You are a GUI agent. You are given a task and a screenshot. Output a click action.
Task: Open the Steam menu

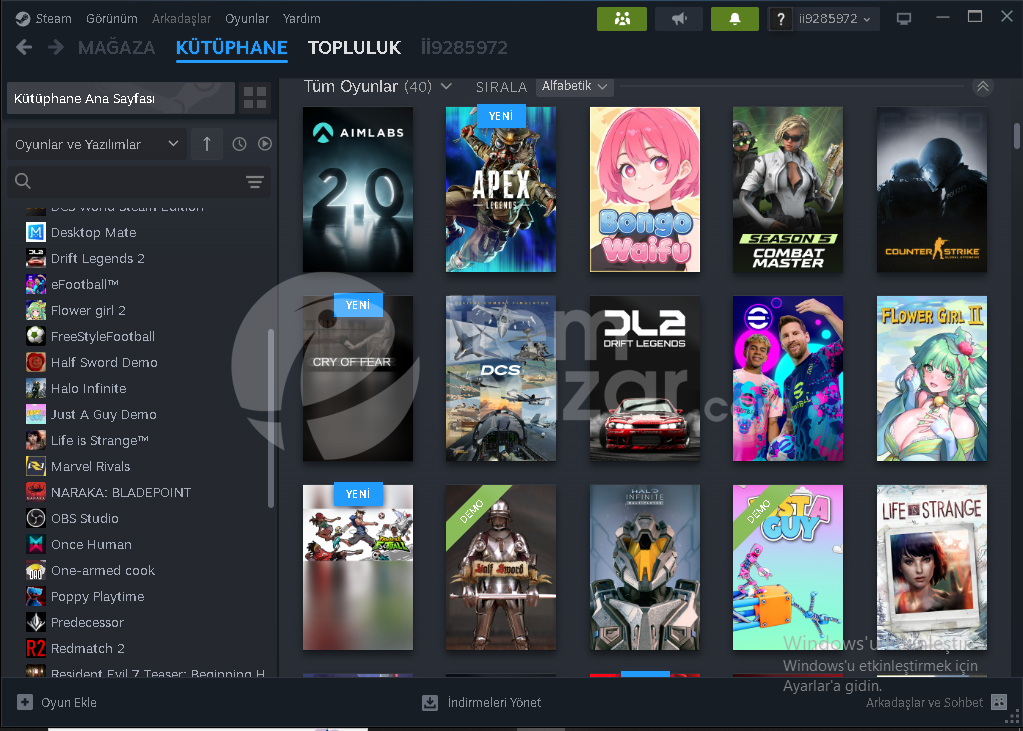click(53, 18)
